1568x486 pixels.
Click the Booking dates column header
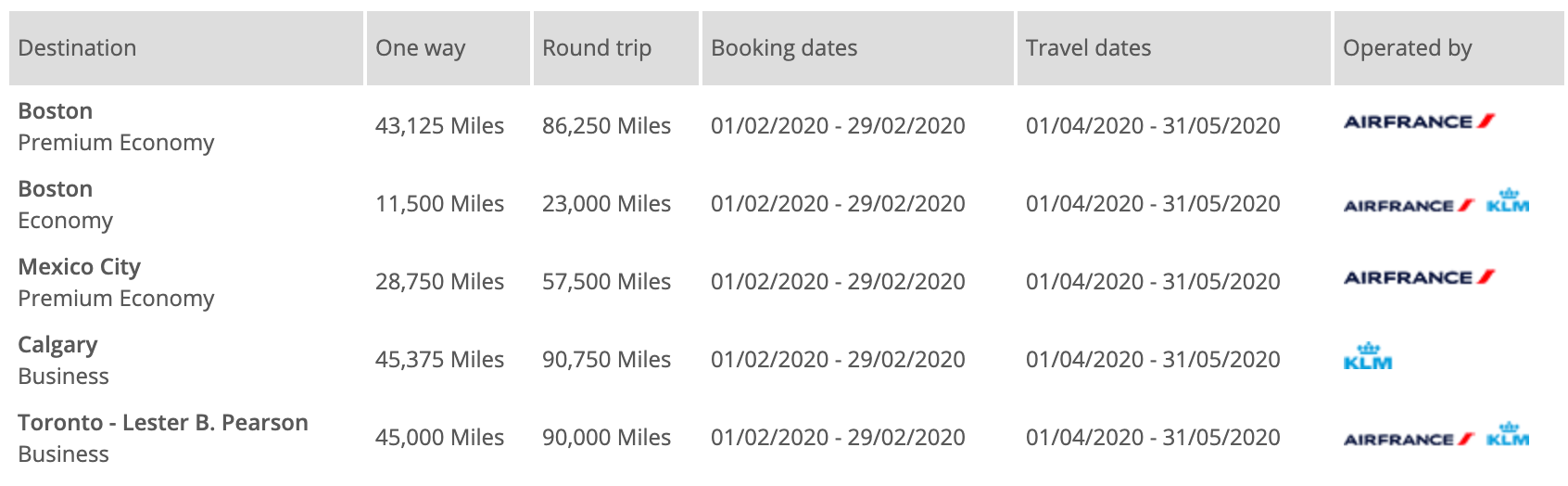point(784,48)
